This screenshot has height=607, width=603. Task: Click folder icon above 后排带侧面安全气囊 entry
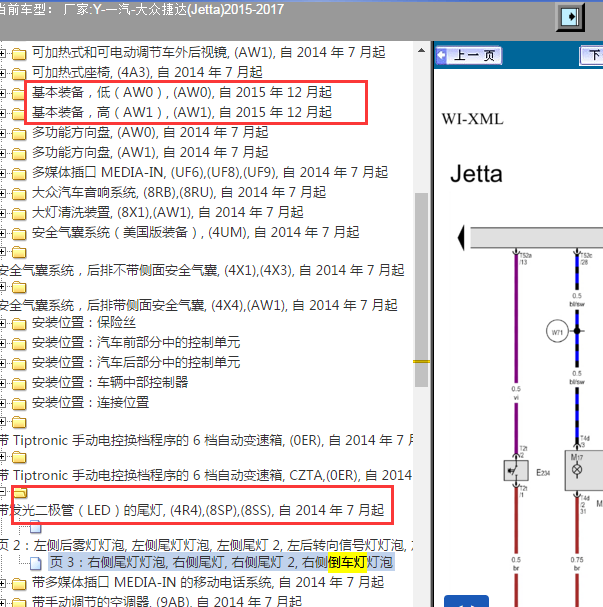point(19,287)
